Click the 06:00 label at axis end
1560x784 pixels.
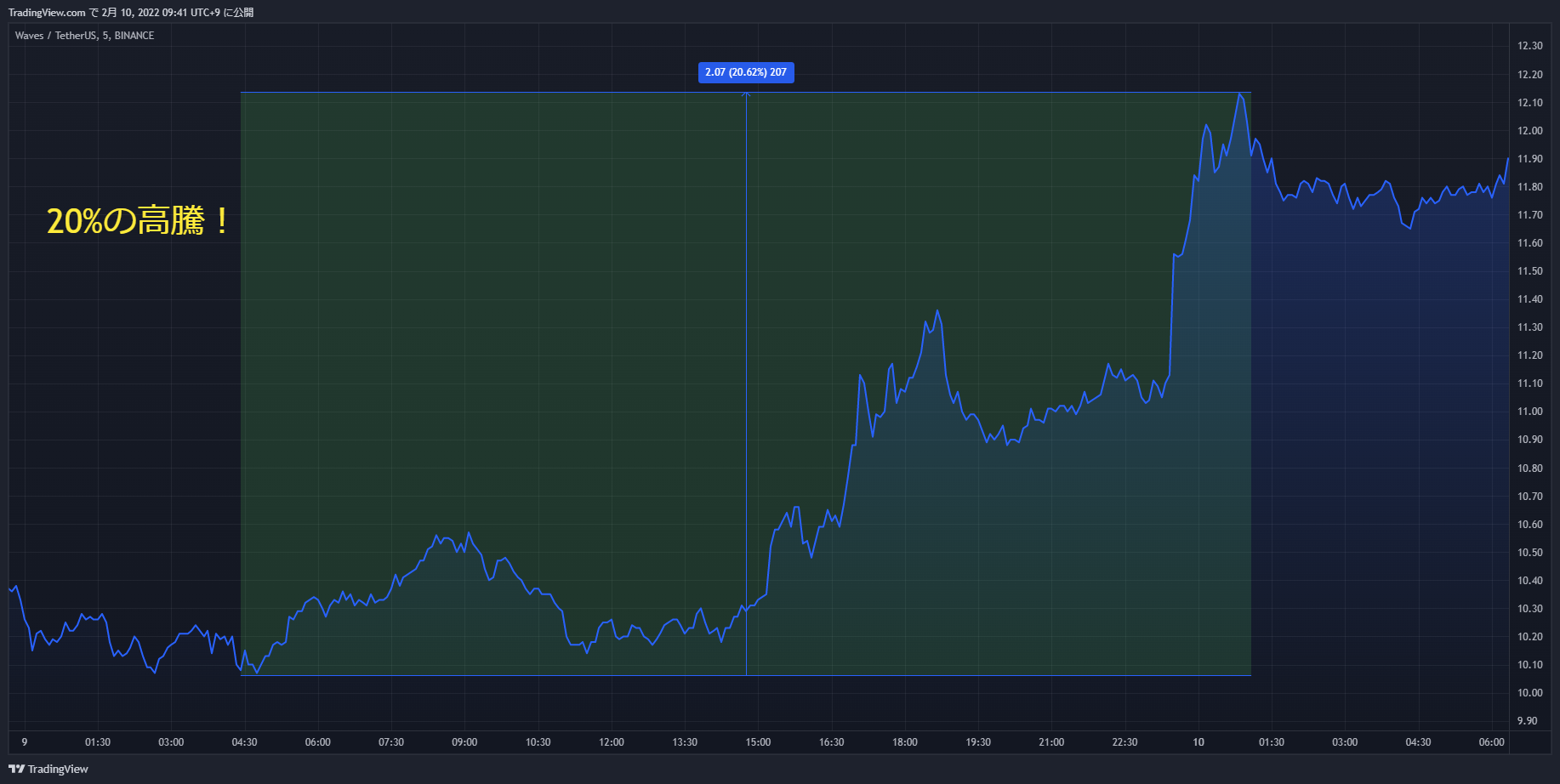pyautogui.click(x=1492, y=742)
